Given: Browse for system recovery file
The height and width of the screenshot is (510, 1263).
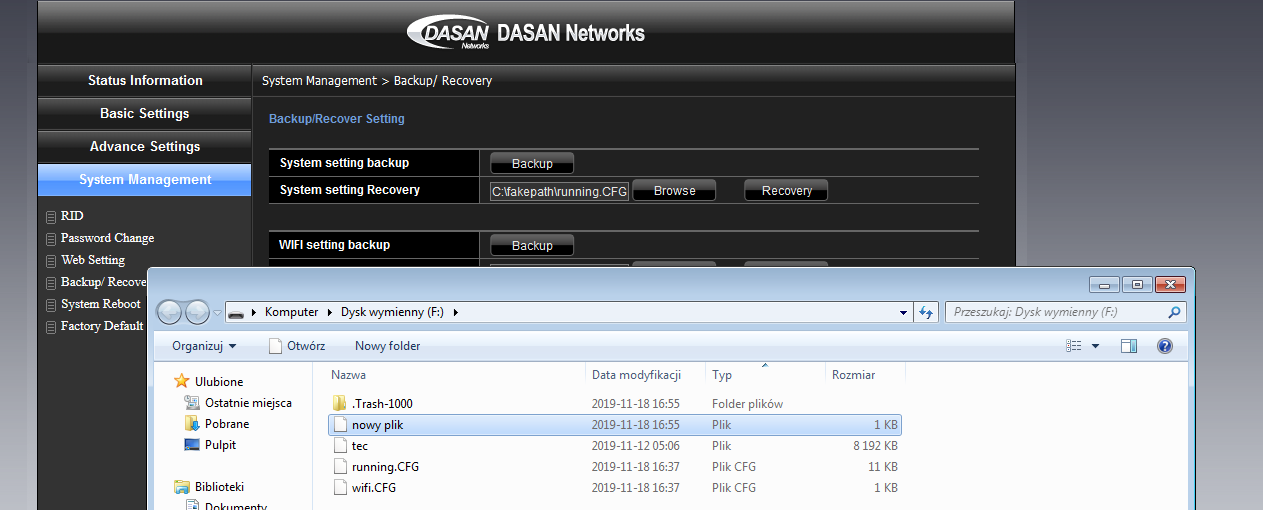Looking at the screenshot, I should point(675,191).
